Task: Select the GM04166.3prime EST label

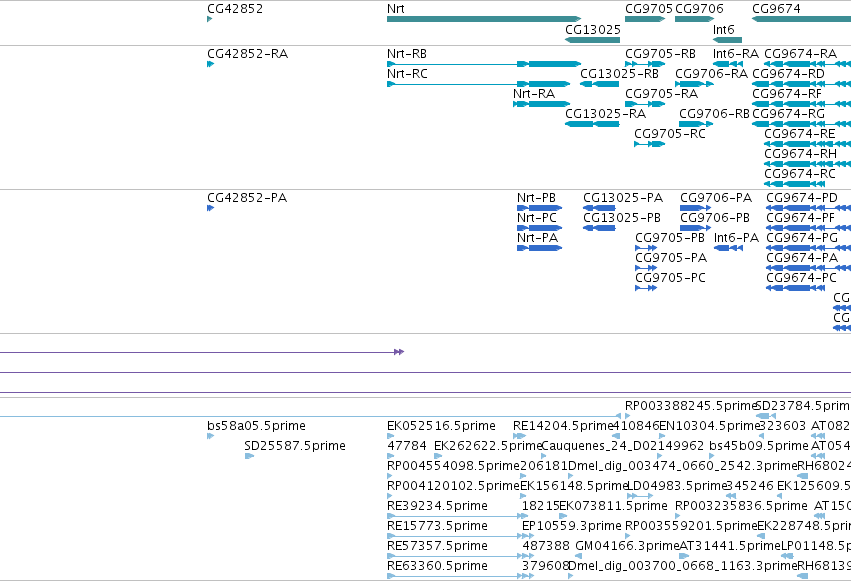Action: [627, 546]
